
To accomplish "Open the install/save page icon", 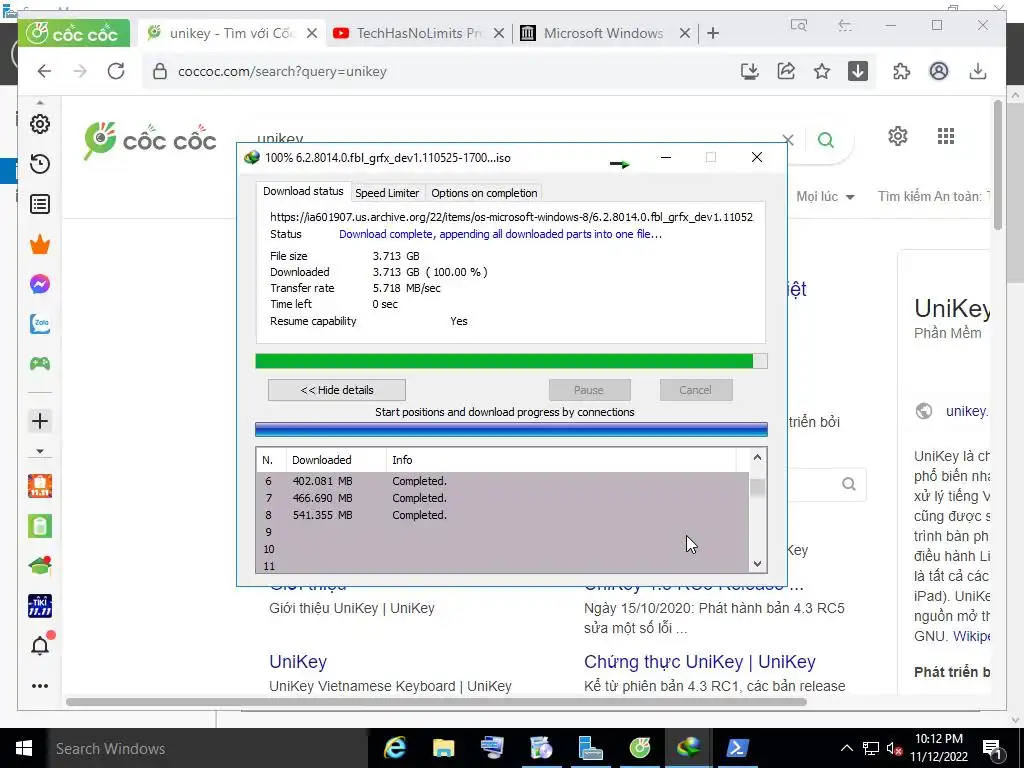I will point(750,71).
